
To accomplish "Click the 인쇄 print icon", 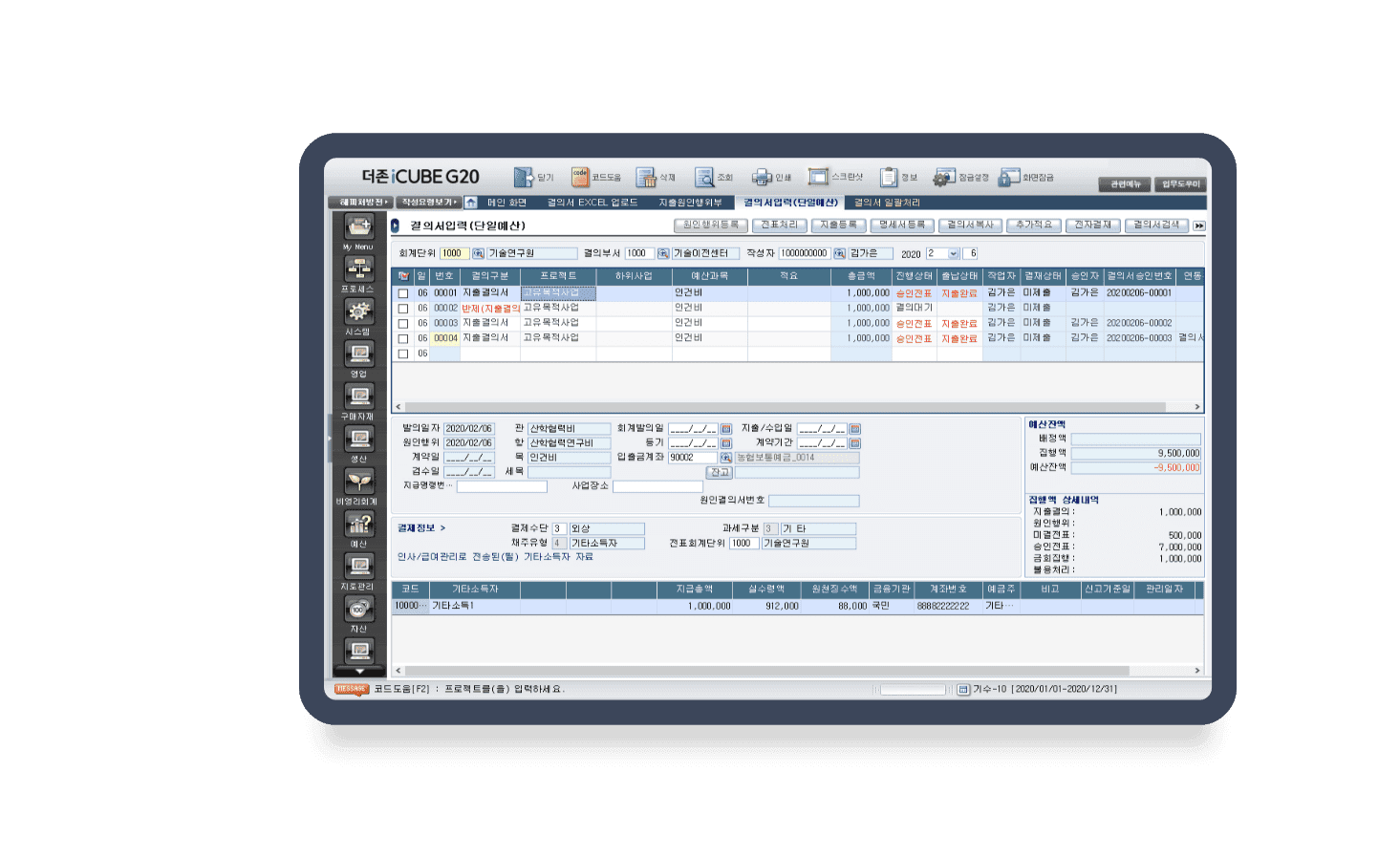I will pos(762,177).
